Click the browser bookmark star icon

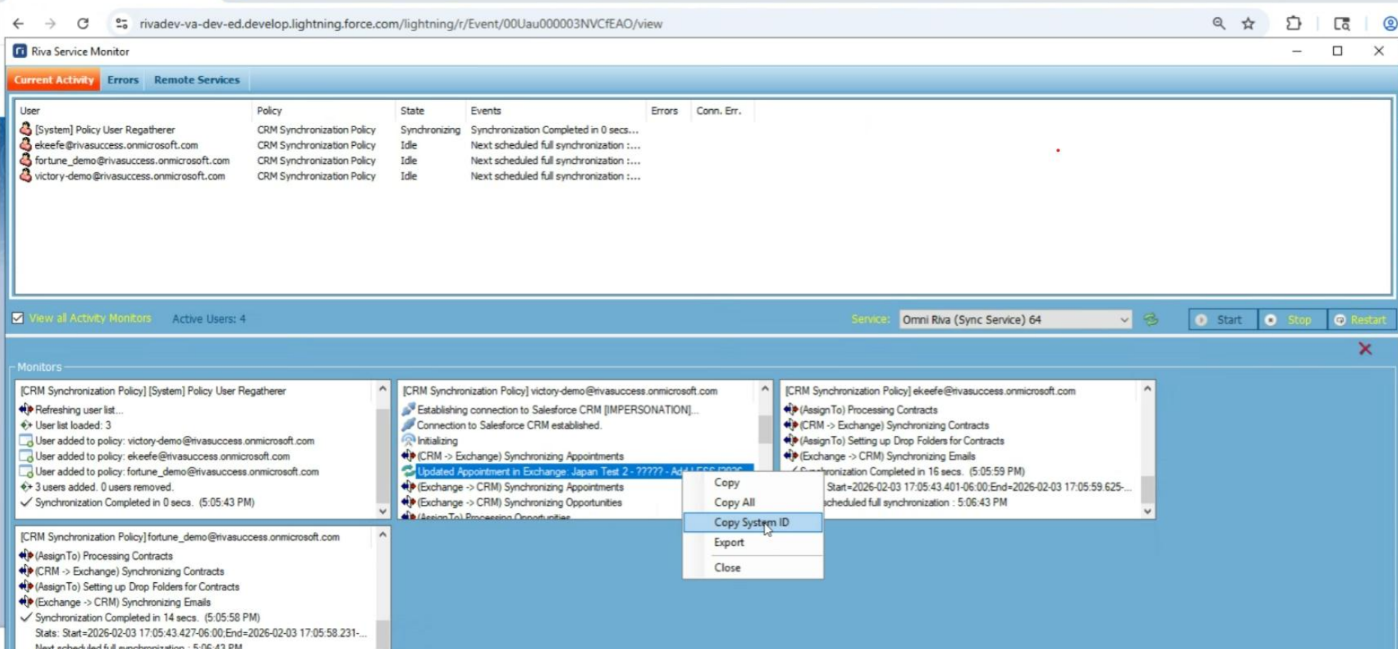pyautogui.click(x=1248, y=23)
